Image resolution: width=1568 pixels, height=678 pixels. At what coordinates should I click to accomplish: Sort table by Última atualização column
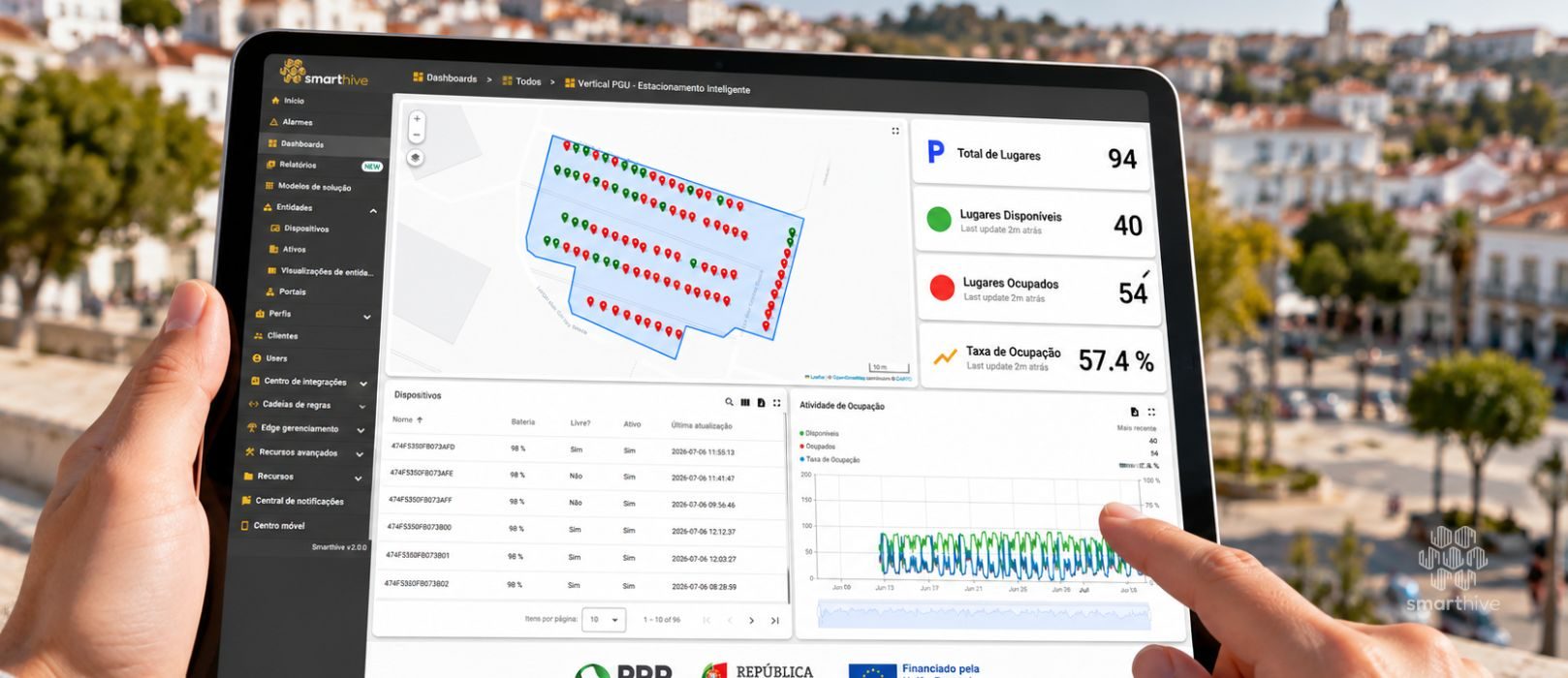702,425
